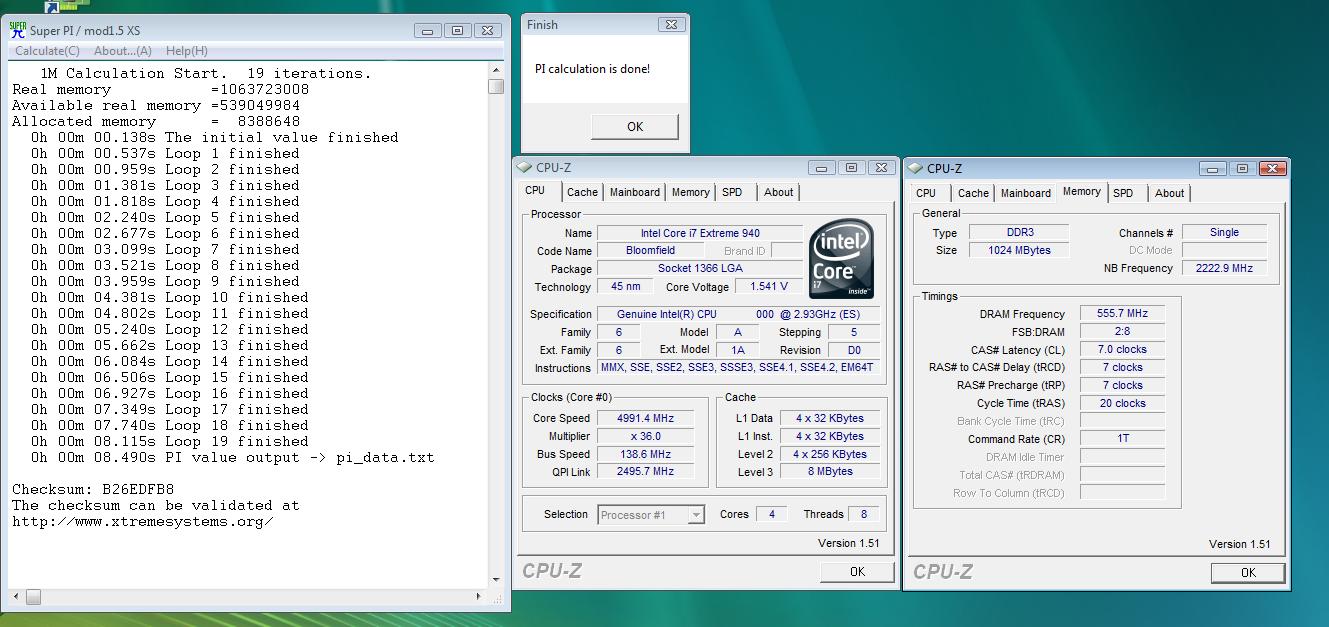This screenshot has height=627, width=1329.
Task: Click Super PI vertical scrollbar down arrow
Action: tap(496, 579)
